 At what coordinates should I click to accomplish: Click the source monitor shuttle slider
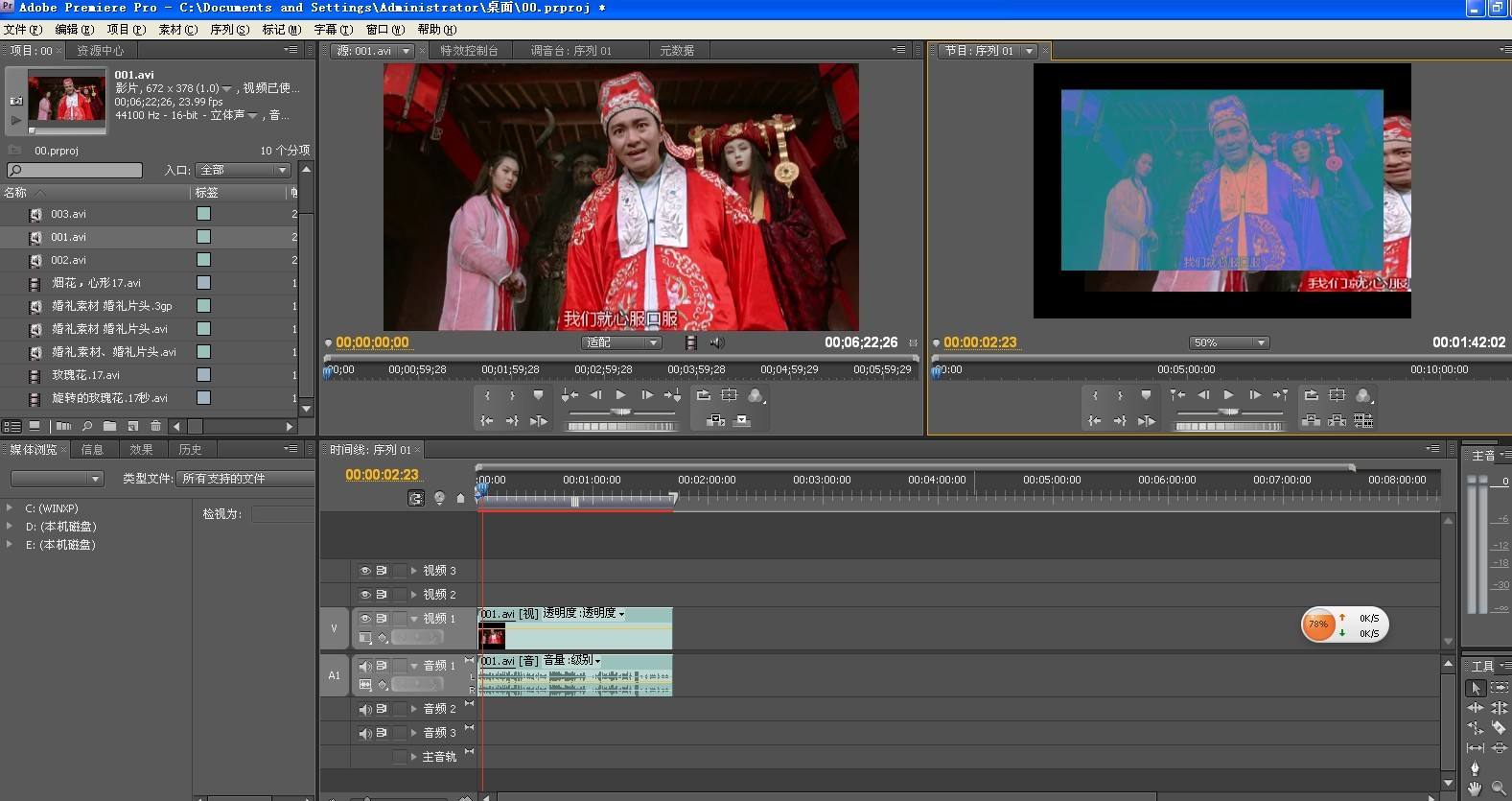click(621, 412)
